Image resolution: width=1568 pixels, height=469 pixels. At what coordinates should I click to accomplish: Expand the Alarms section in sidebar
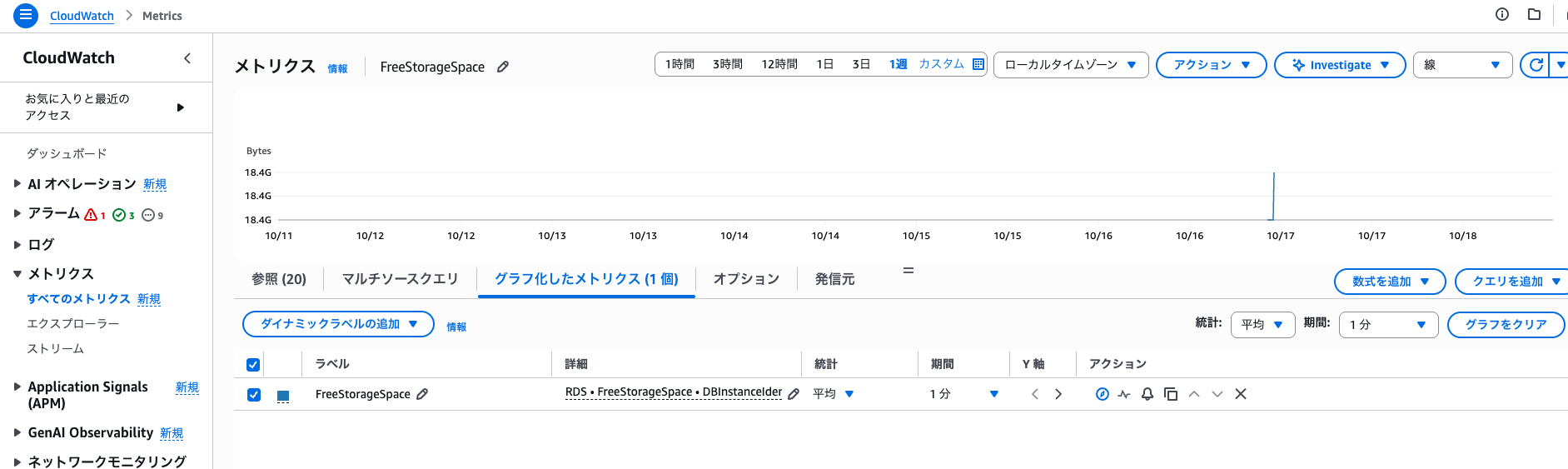(17, 213)
